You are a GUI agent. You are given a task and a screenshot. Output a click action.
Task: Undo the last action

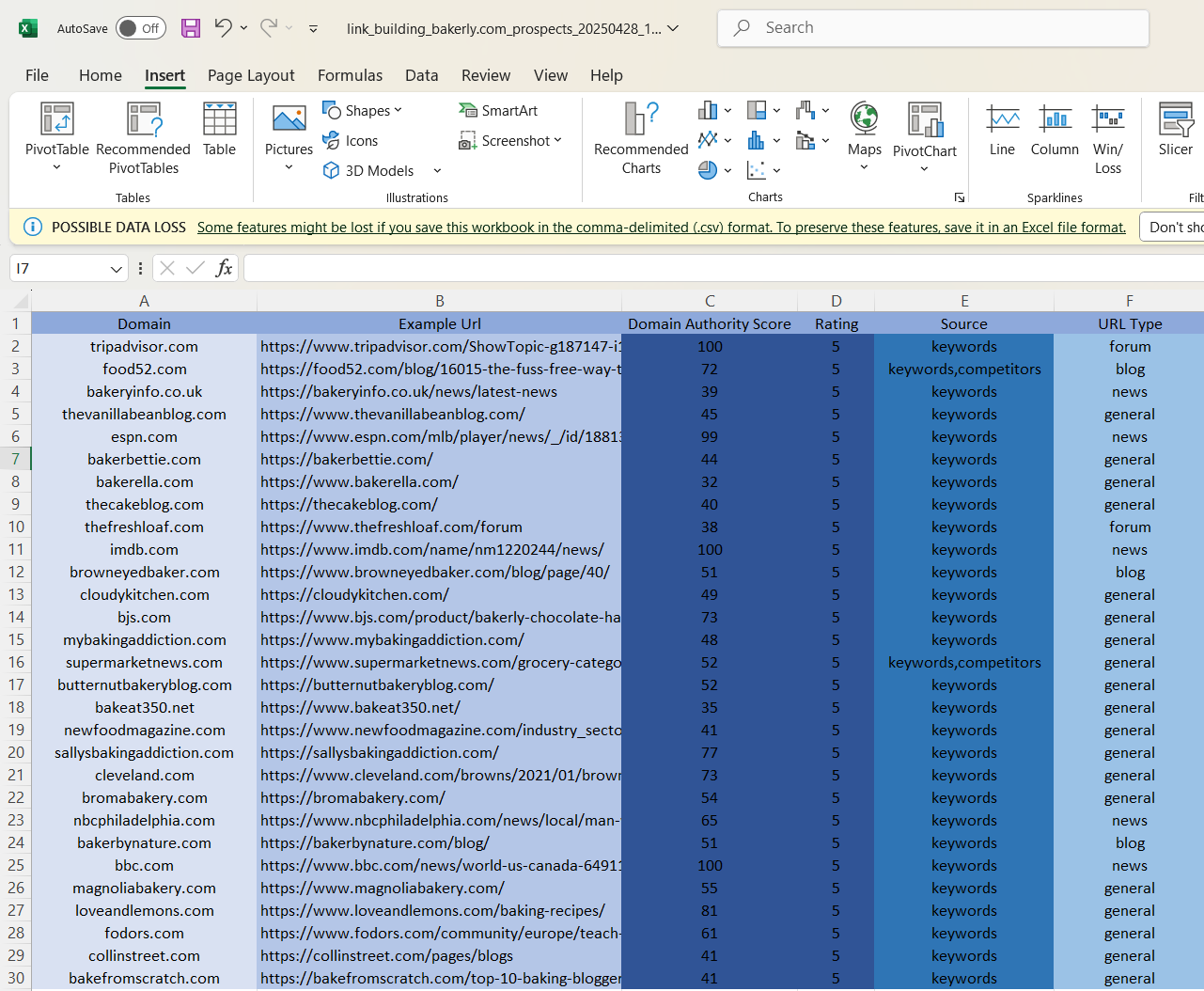click(223, 28)
